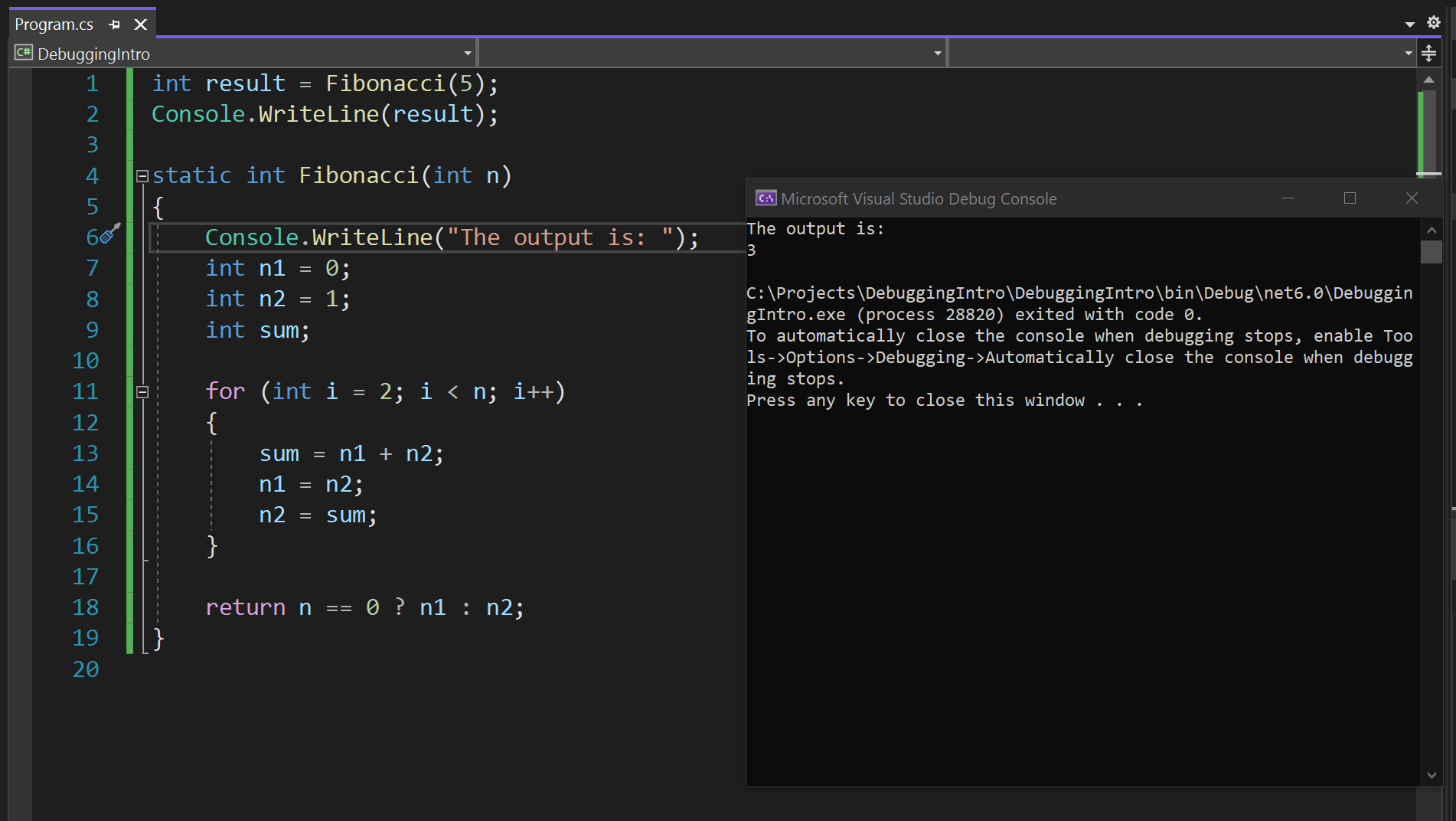Click code line 'int result = Fibonacci(5);'
Image resolution: width=1456 pixels, height=821 pixels.
pos(325,83)
